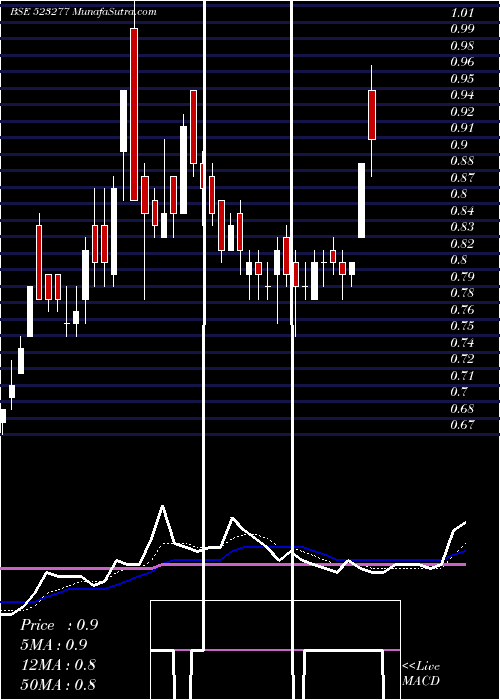Click the 0.94 price axis label
The image size is (500, 700).
[461, 95]
